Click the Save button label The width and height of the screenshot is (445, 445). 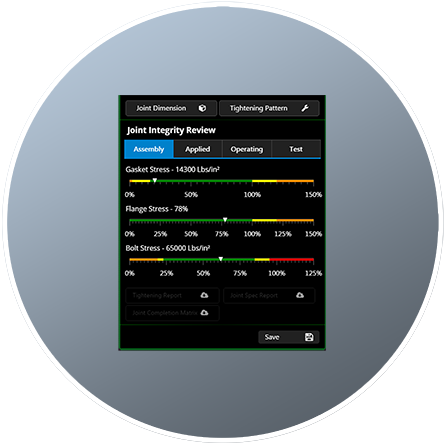[x=272, y=337]
